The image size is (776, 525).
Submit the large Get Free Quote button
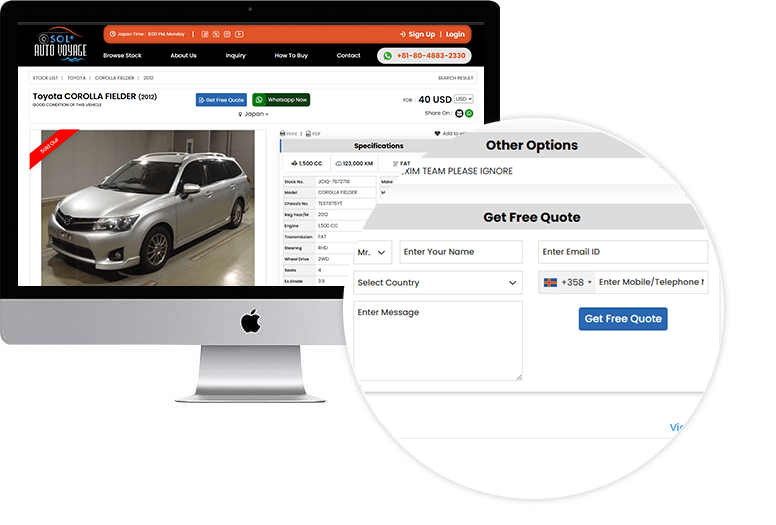[623, 319]
